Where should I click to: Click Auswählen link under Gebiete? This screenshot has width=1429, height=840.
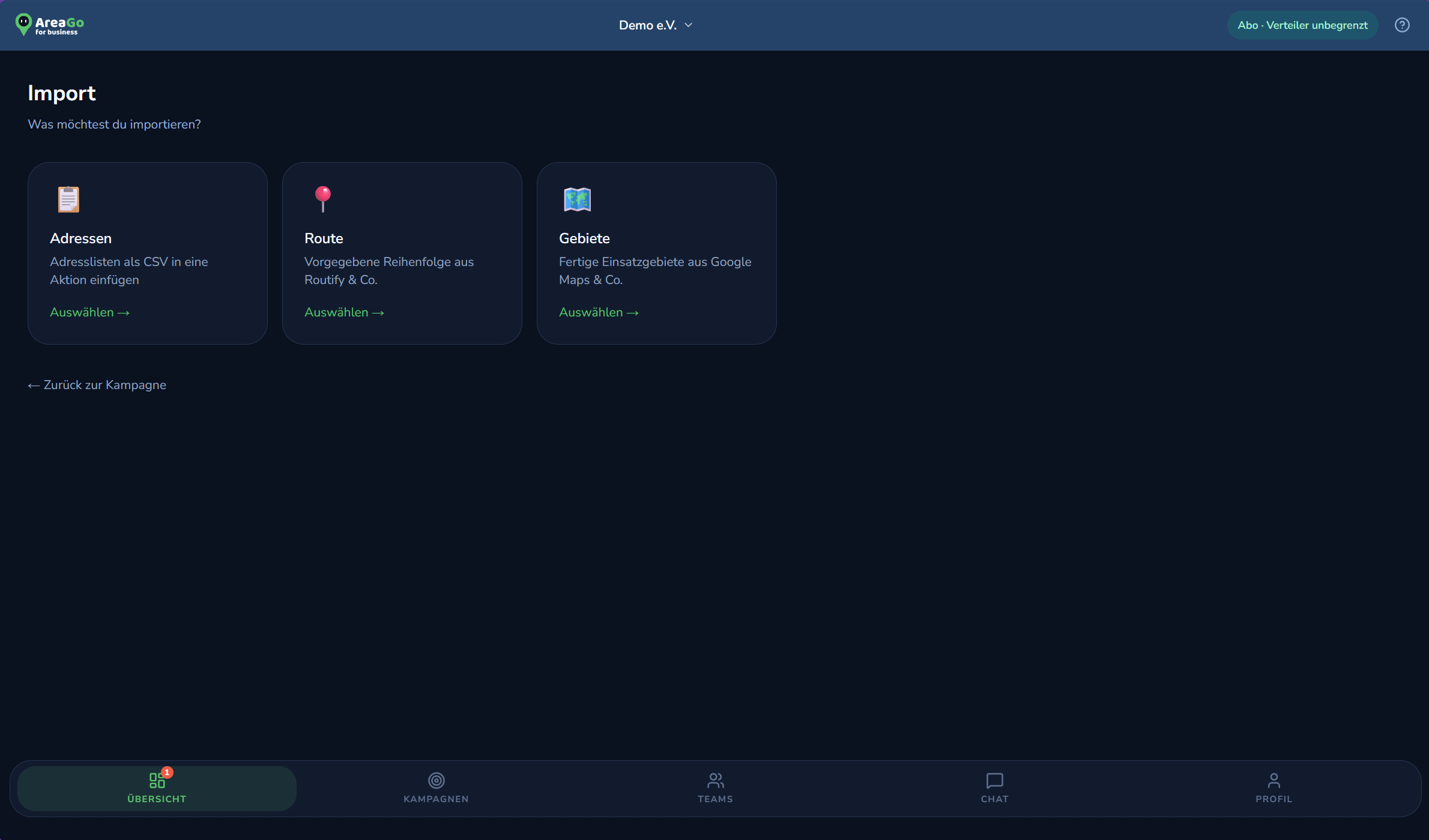click(599, 312)
